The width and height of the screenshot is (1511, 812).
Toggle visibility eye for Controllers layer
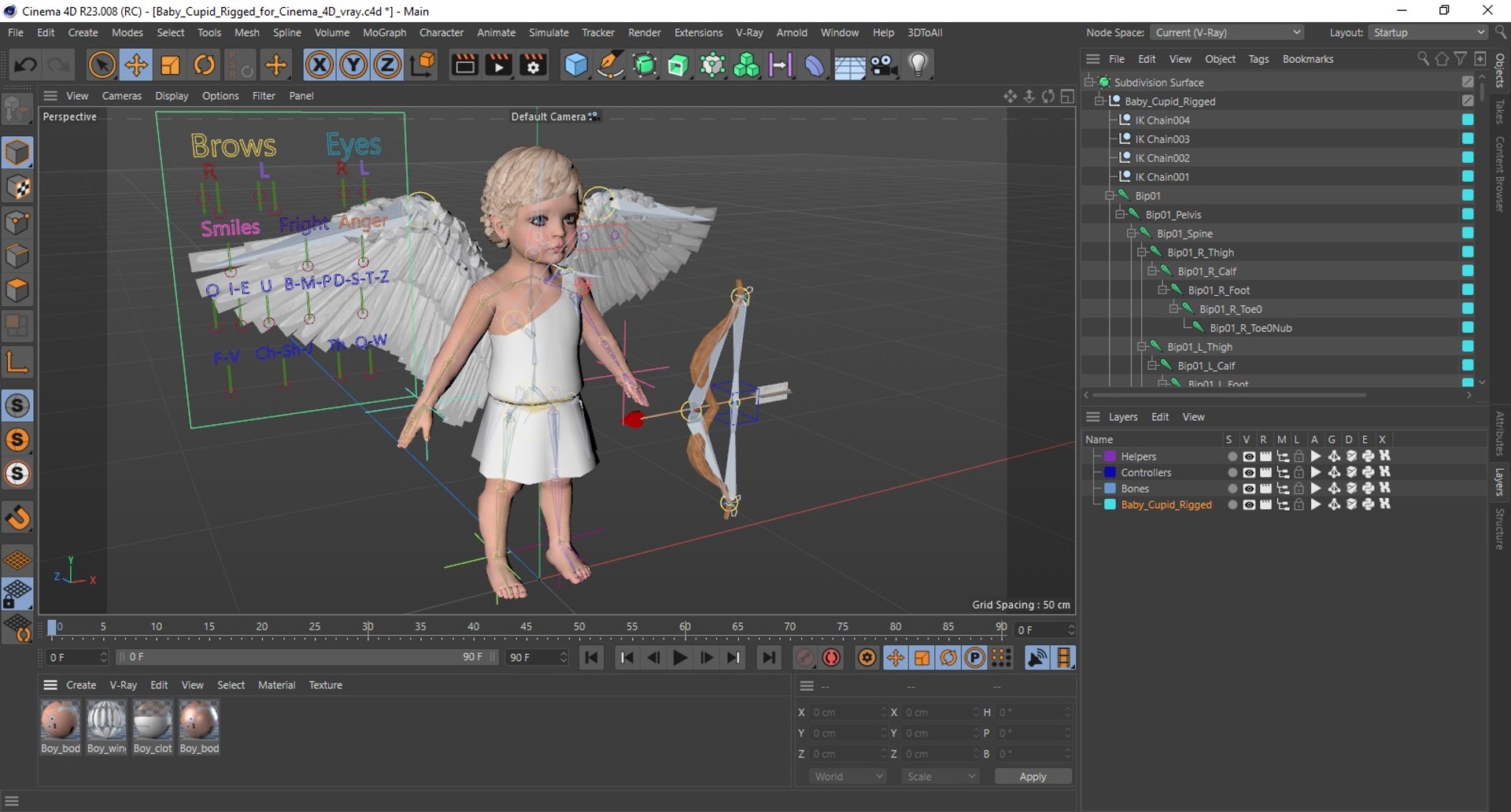[1249, 473]
